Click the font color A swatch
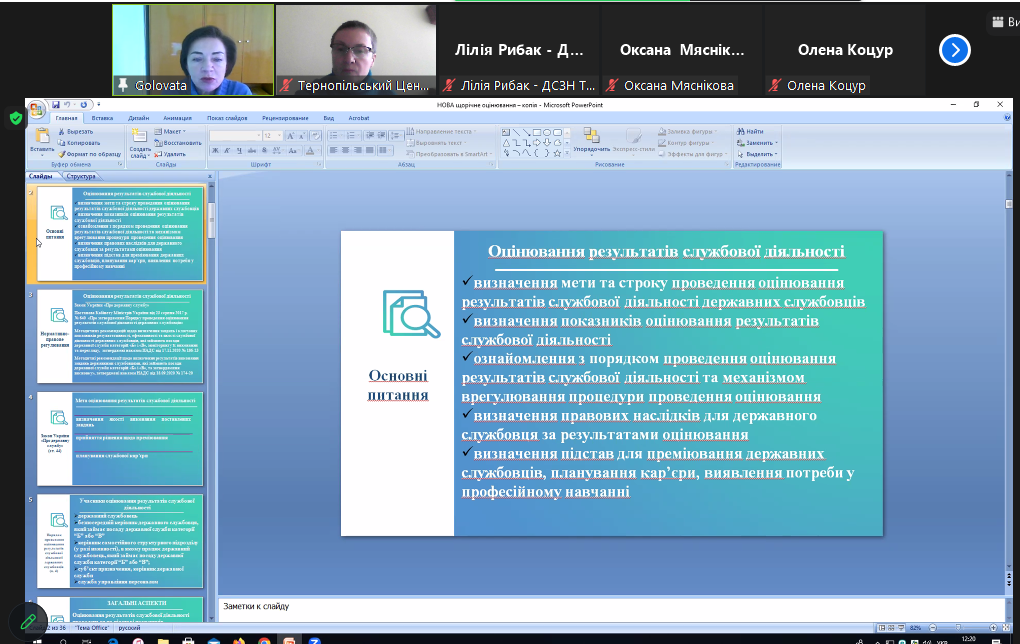The height and width of the screenshot is (644, 1020). click(x=310, y=150)
